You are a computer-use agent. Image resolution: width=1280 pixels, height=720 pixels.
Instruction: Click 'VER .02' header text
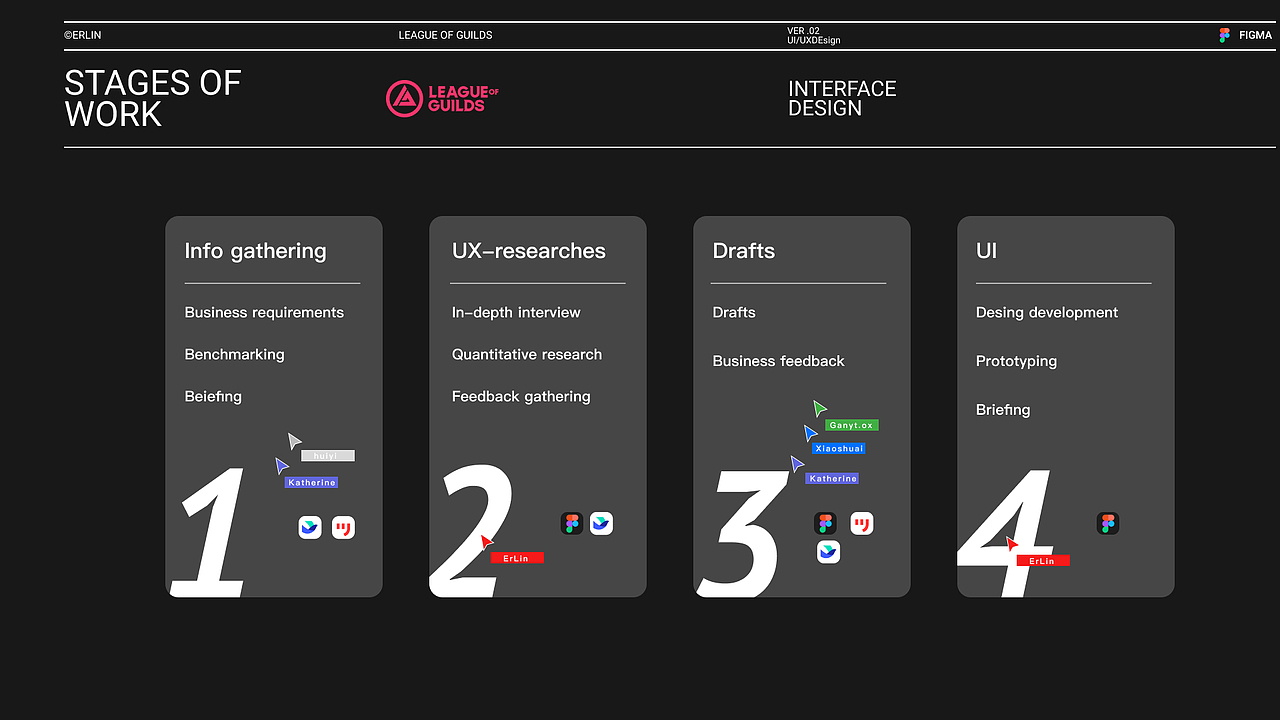point(804,31)
